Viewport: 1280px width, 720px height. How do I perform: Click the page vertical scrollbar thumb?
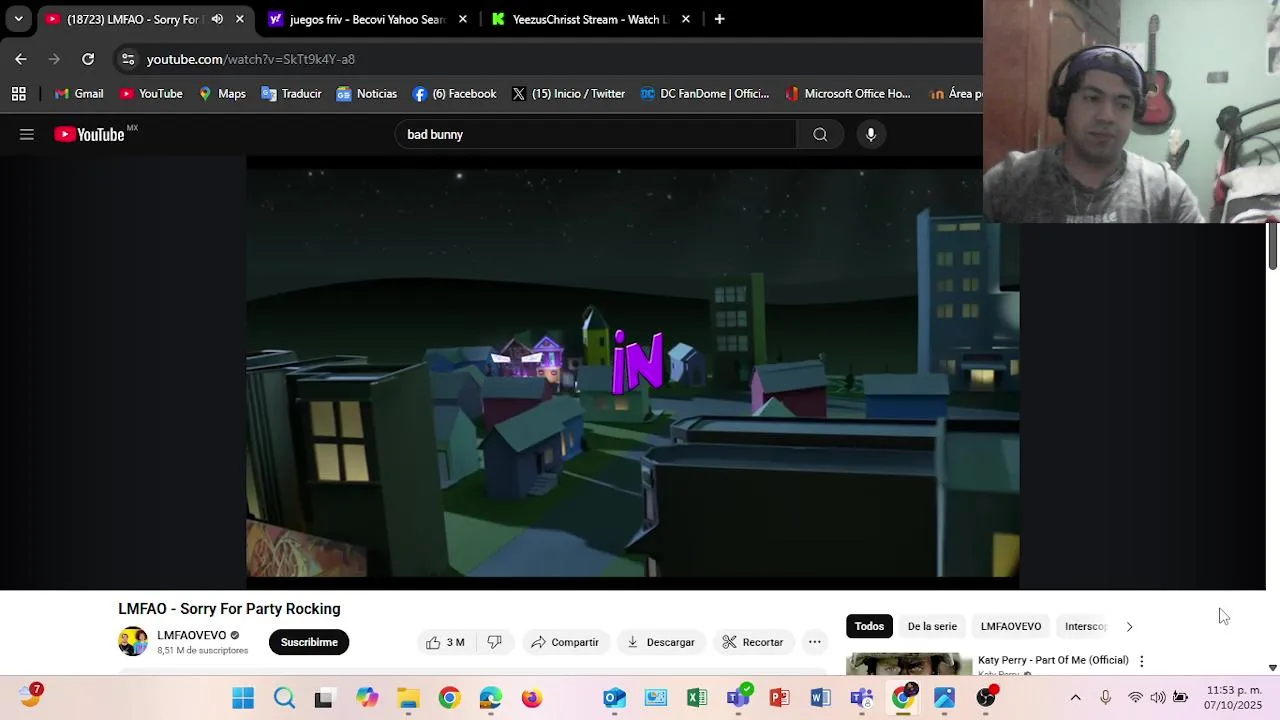click(1272, 246)
